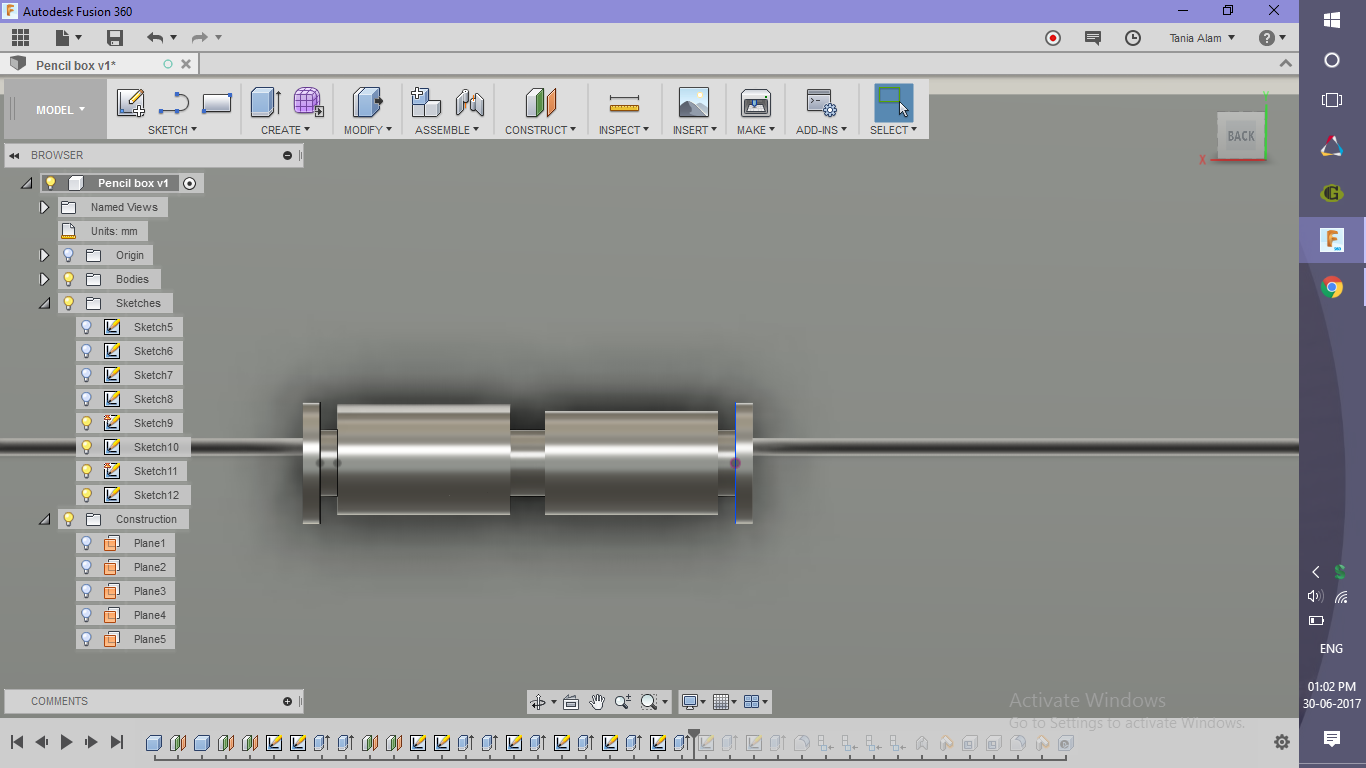The height and width of the screenshot is (768, 1366).
Task: Select the Press Pull modify tool
Action: point(367,103)
